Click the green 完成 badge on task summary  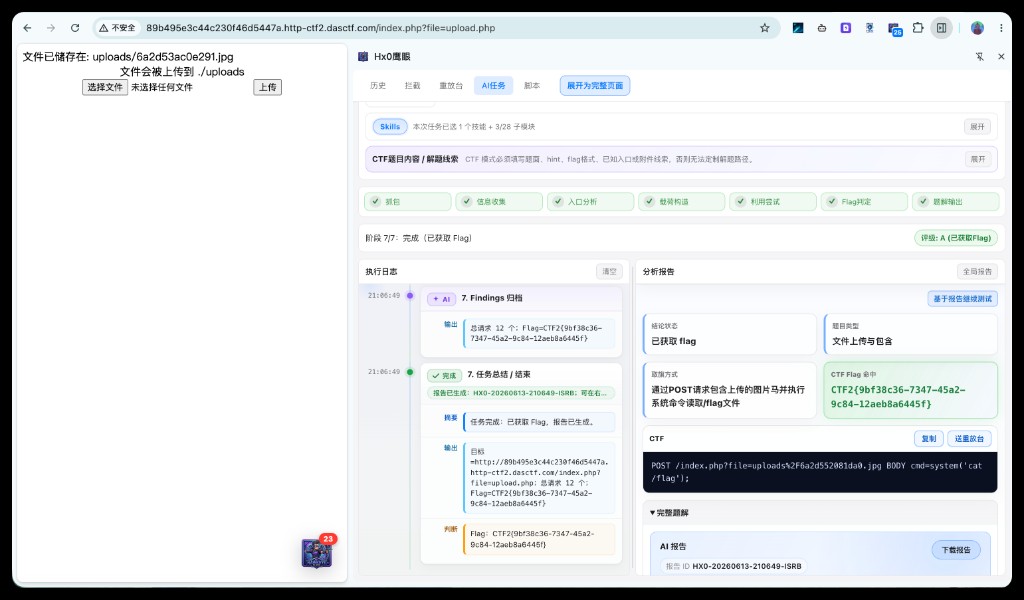444,375
